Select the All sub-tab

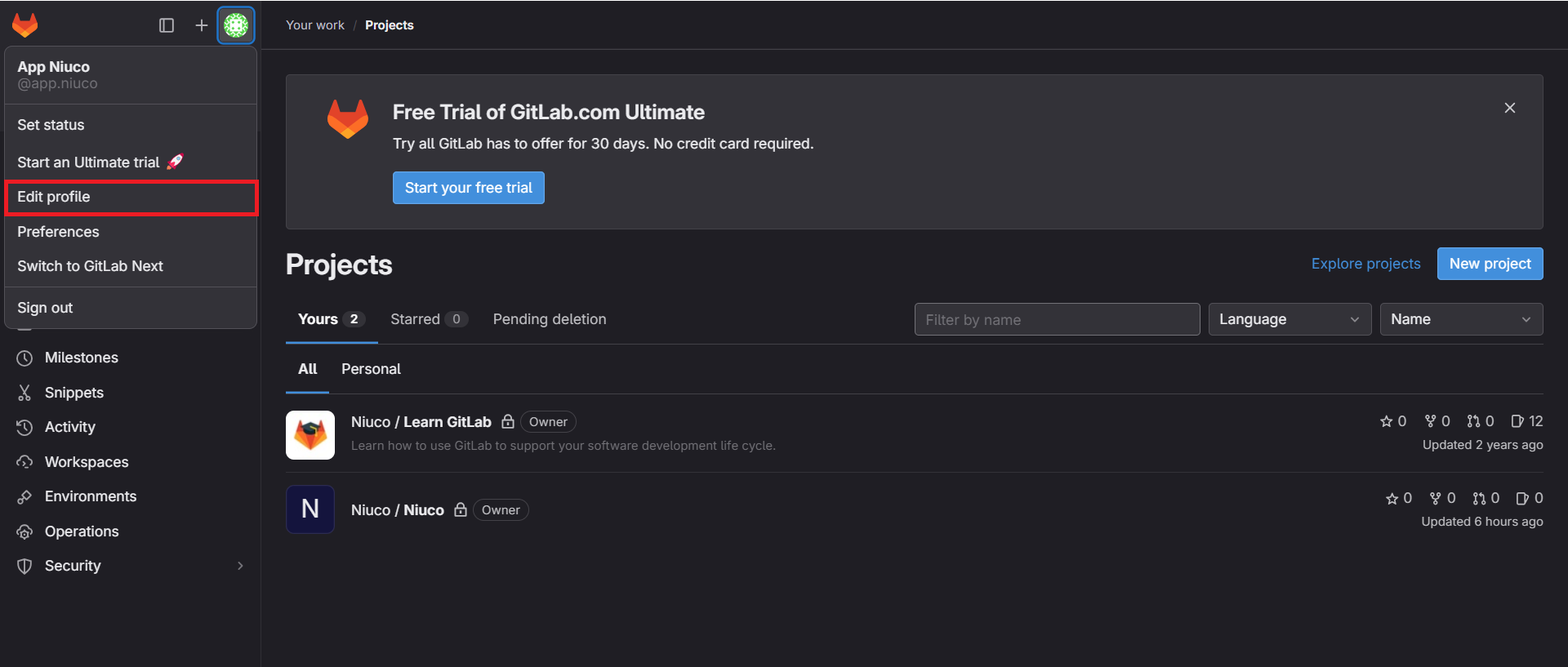[x=307, y=369]
